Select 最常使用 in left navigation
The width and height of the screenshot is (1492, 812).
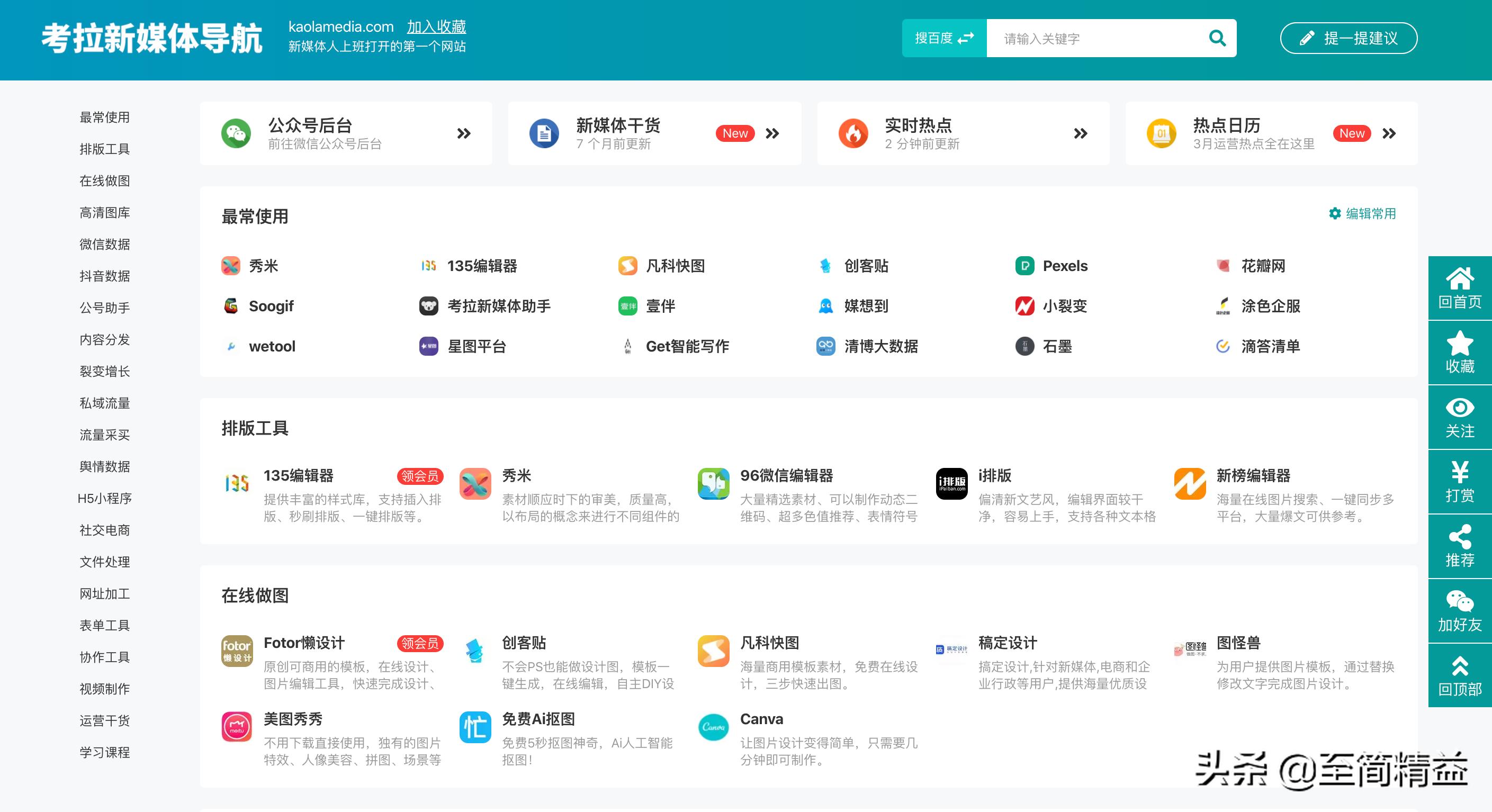104,118
